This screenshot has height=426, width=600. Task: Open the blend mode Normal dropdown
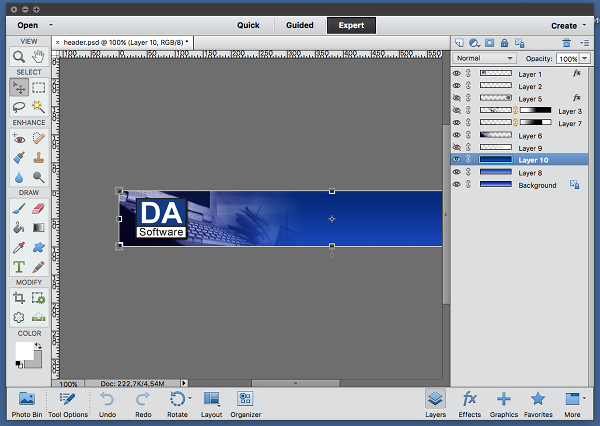(484, 58)
